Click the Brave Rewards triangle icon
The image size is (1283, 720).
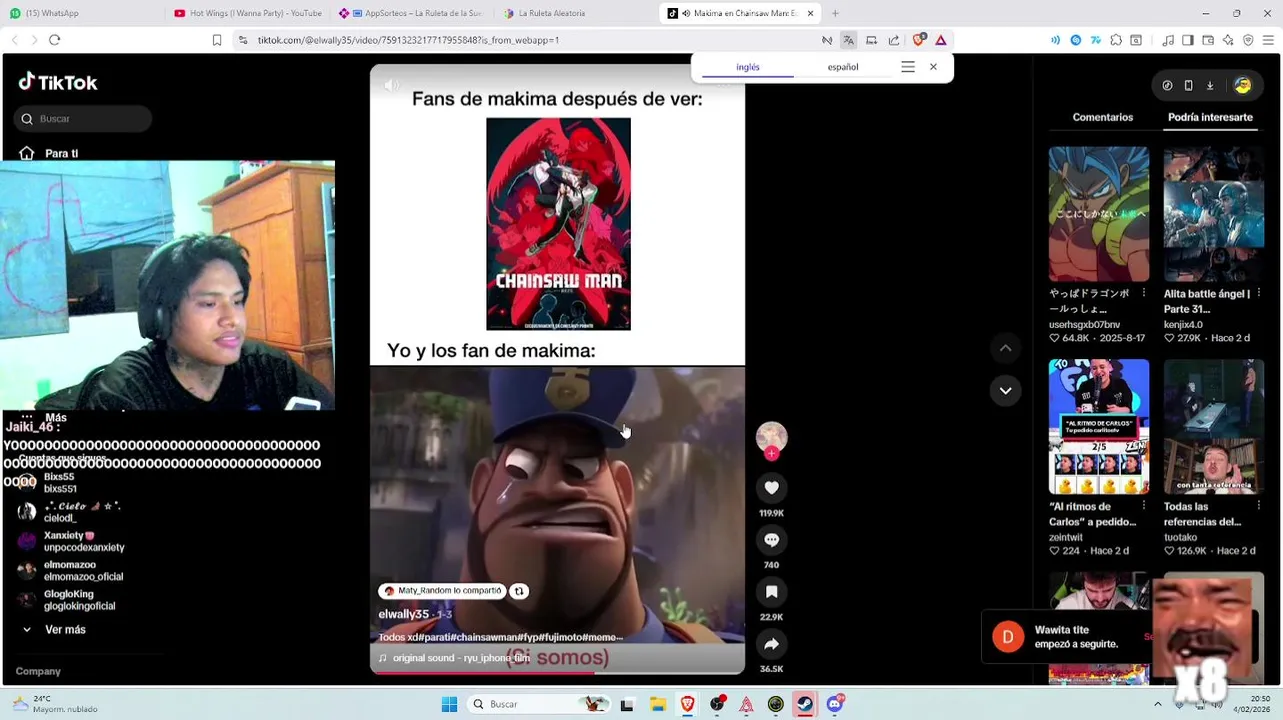point(941,40)
